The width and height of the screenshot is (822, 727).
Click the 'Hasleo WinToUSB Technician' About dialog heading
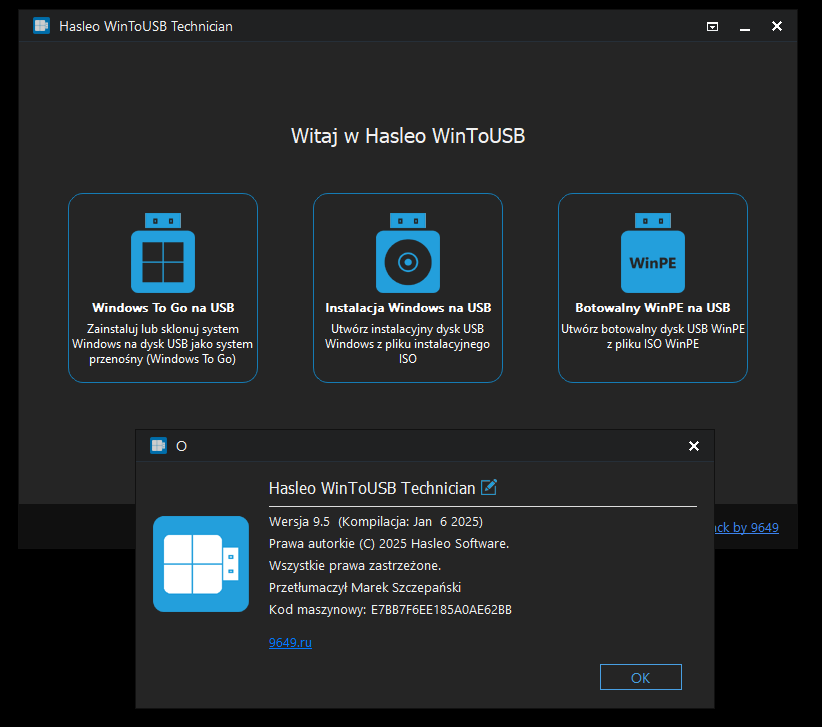click(372, 488)
